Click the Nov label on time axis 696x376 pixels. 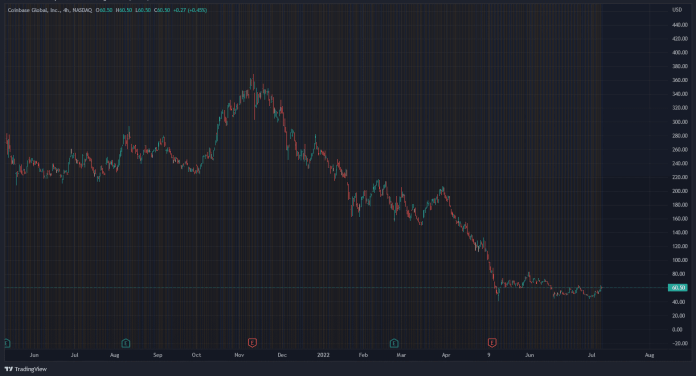click(x=239, y=355)
